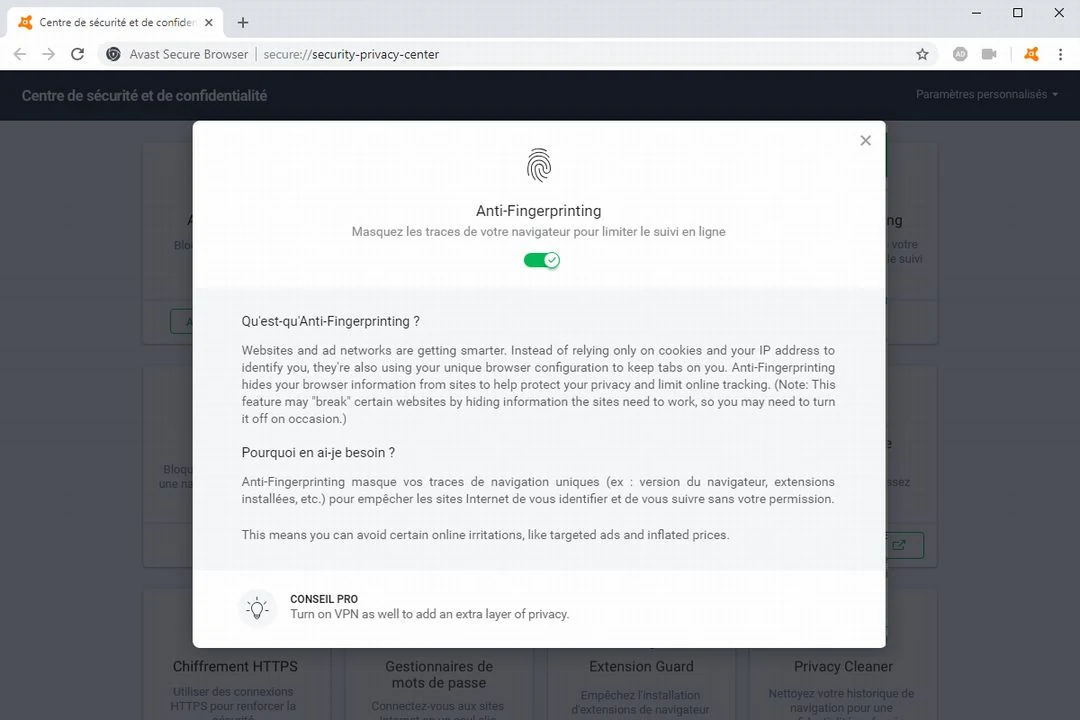Viewport: 1080px width, 720px height.
Task: Click the Privacy Cleaner card title
Action: [x=843, y=666]
